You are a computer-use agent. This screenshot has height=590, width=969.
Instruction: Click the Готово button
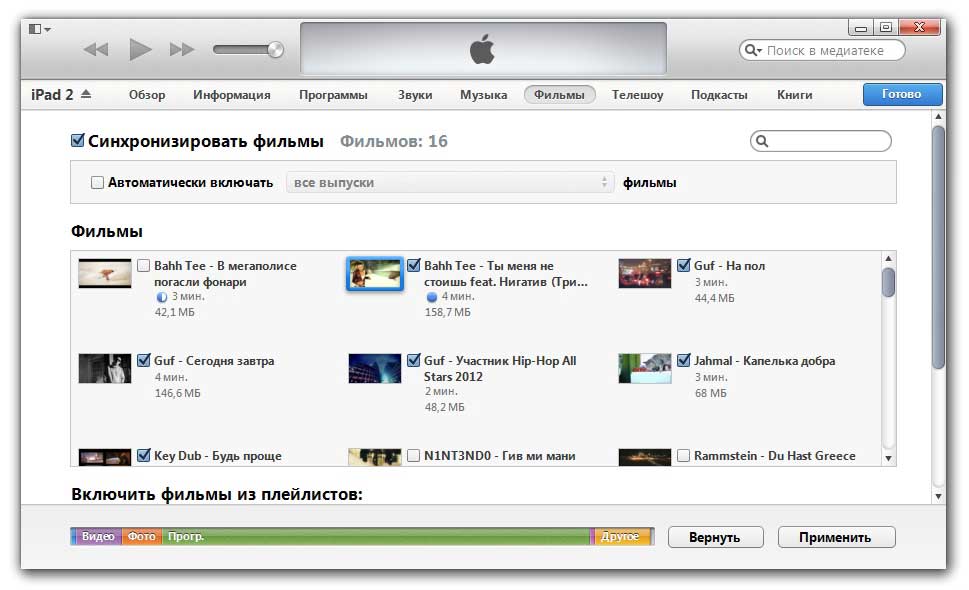tap(902, 94)
